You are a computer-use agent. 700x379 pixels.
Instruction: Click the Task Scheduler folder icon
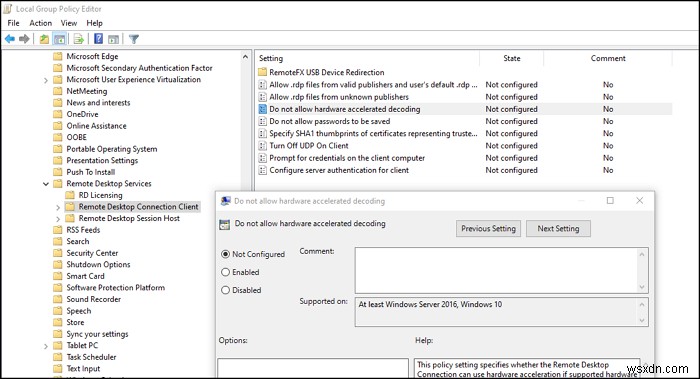pos(58,357)
